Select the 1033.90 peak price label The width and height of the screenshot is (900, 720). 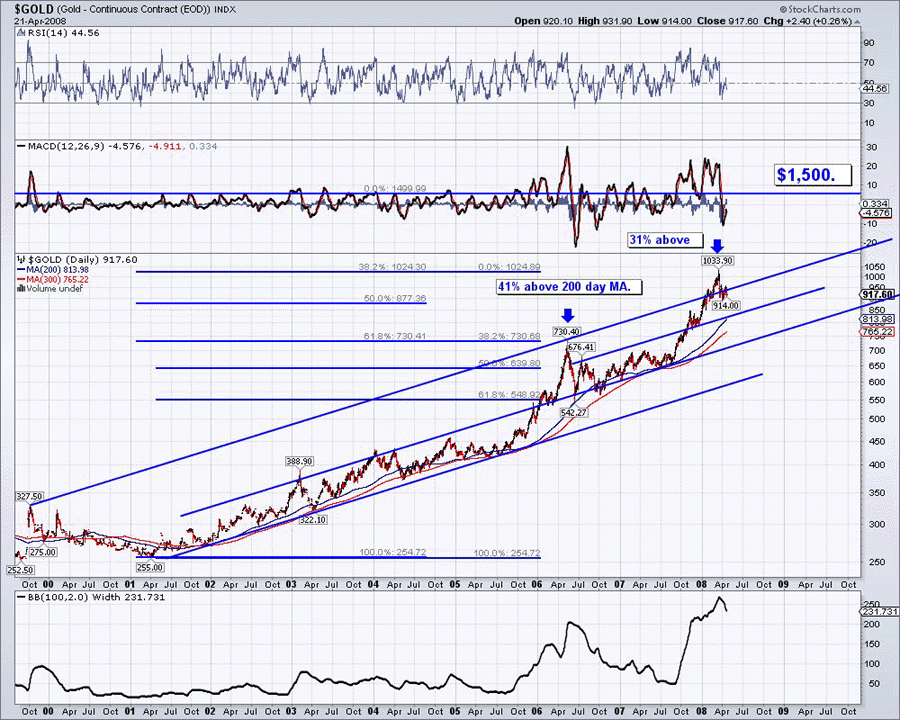click(x=717, y=260)
